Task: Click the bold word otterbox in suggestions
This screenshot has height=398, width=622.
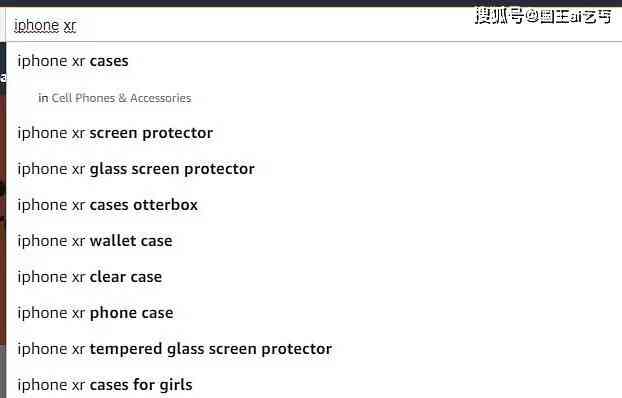Action: tap(165, 205)
